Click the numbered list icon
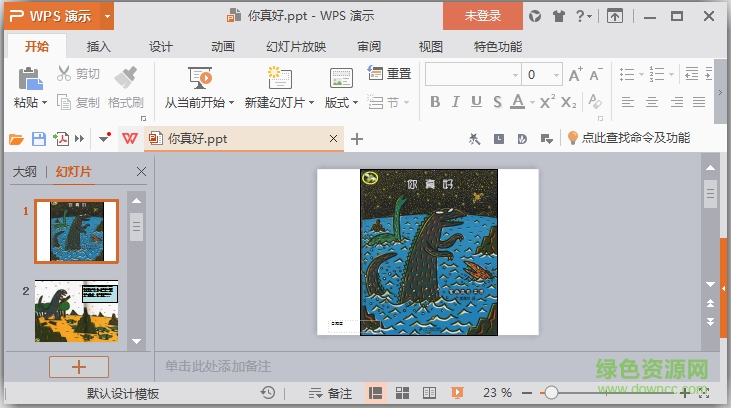Viewport: 731px width, 408px height. click(x=657, y=74)
